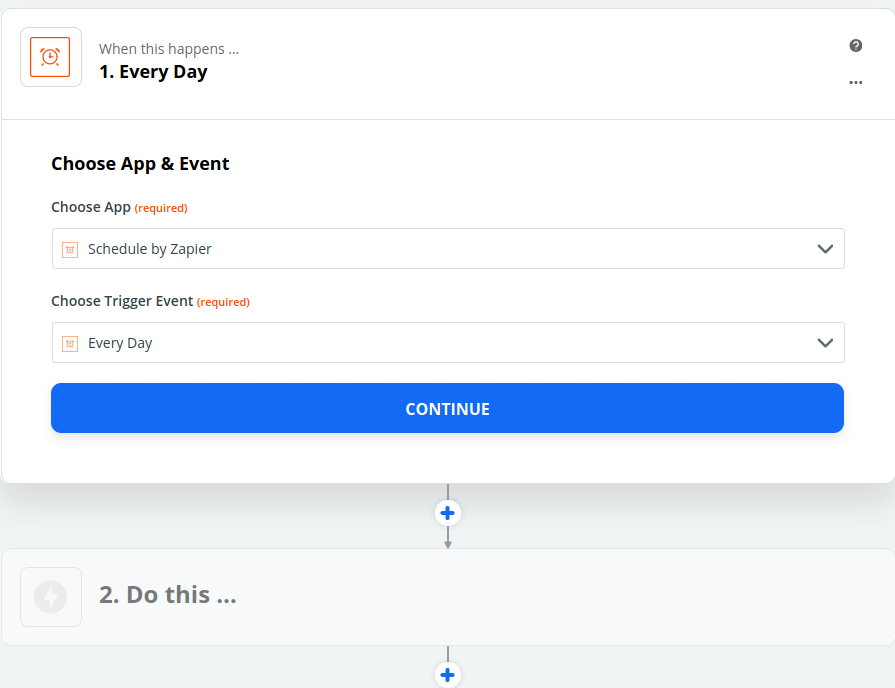
Task: Click the lightning bolt action icon
Action: coord(51,597)
